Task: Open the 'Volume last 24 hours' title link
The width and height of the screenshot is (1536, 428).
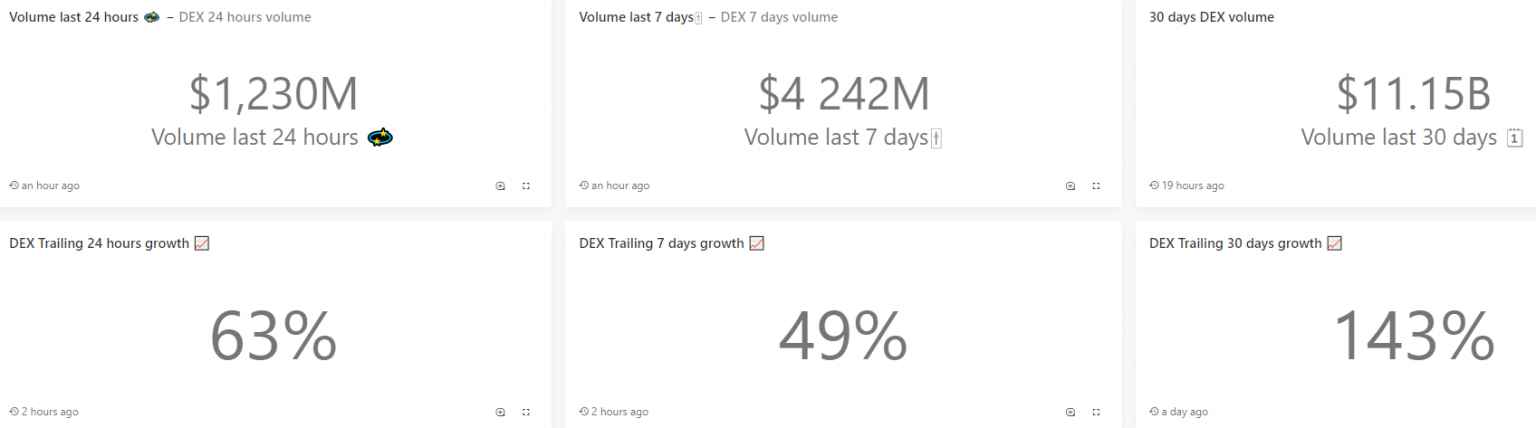Action: tap(74, 17)
